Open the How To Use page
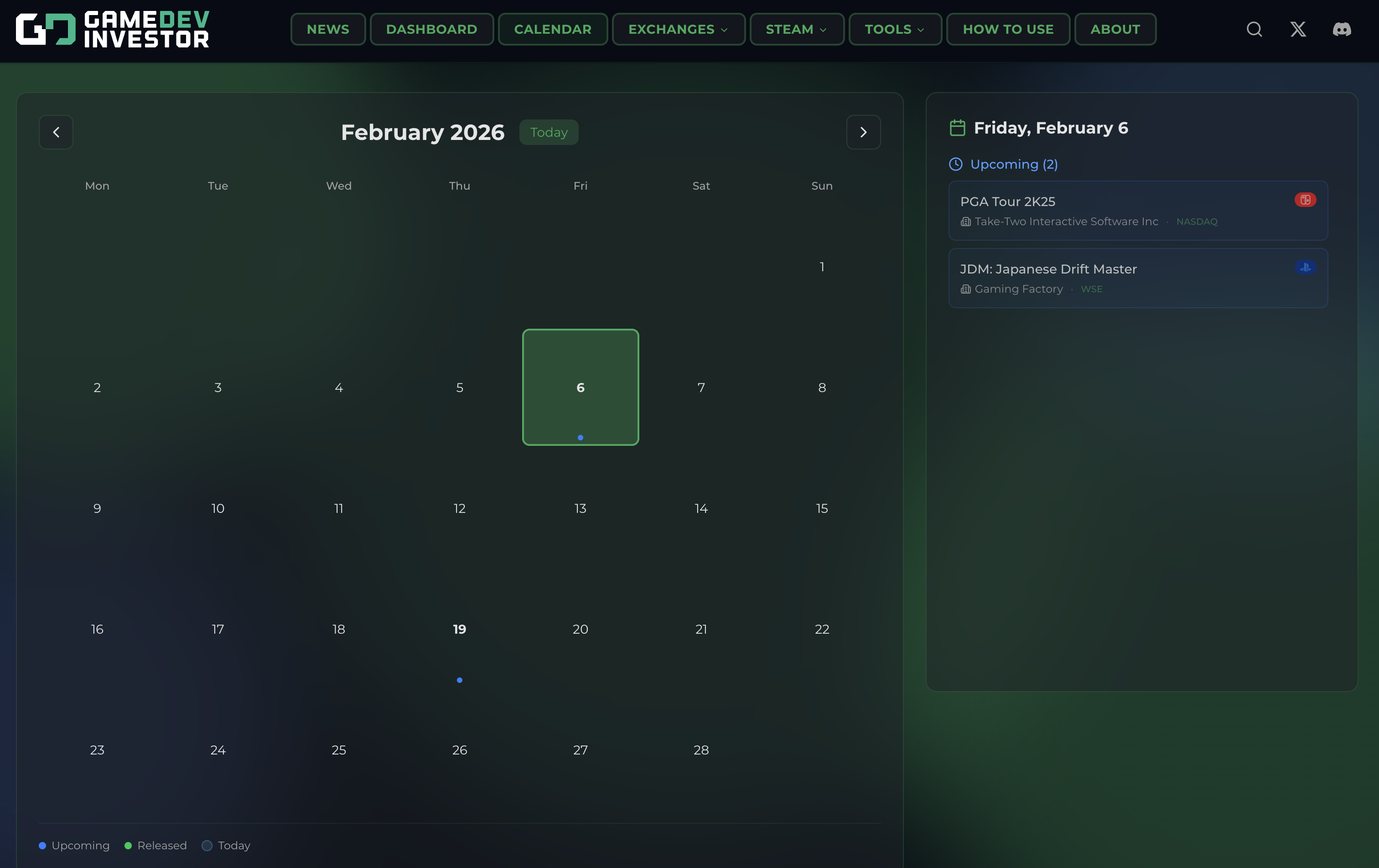1379x868 pixels. 1007,29
